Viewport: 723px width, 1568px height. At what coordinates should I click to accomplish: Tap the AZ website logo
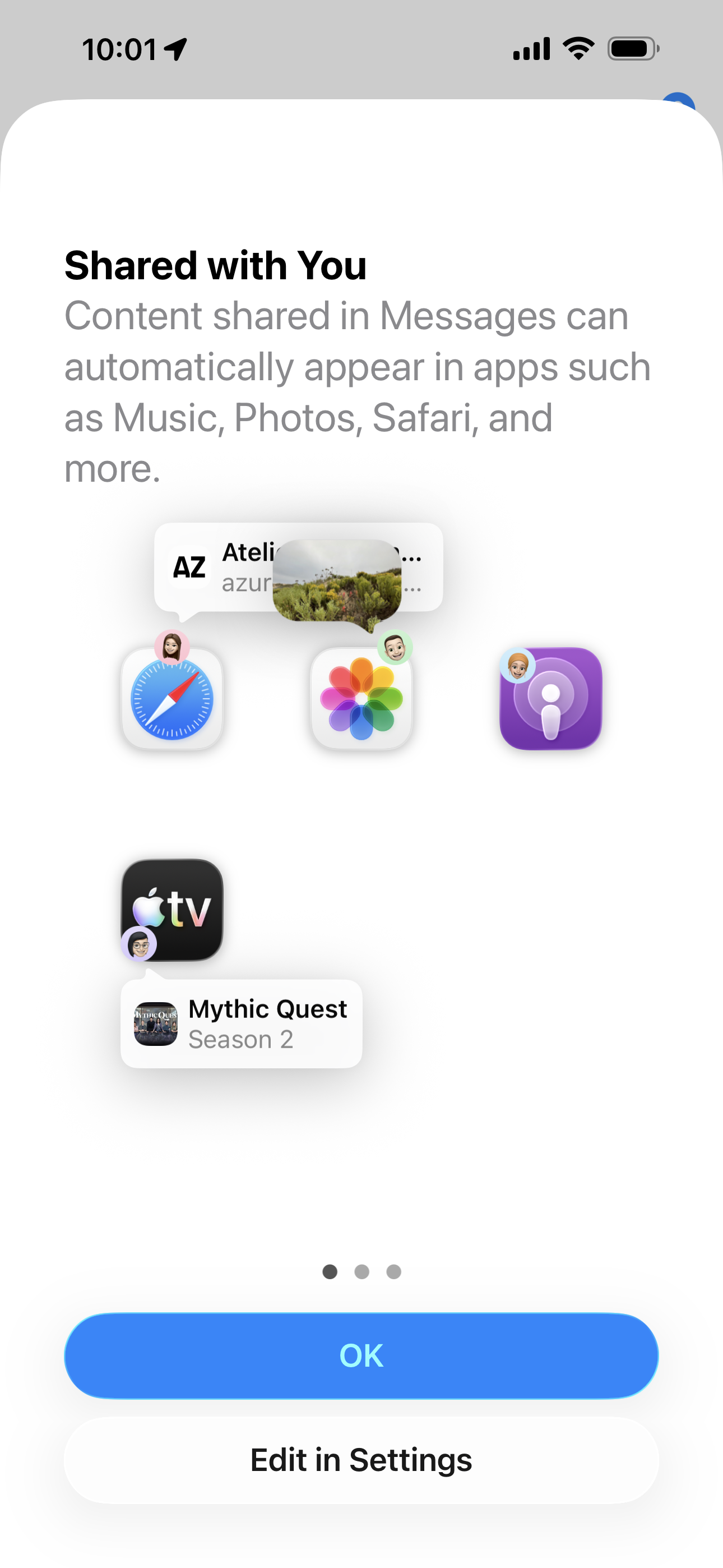coord(189,567)
